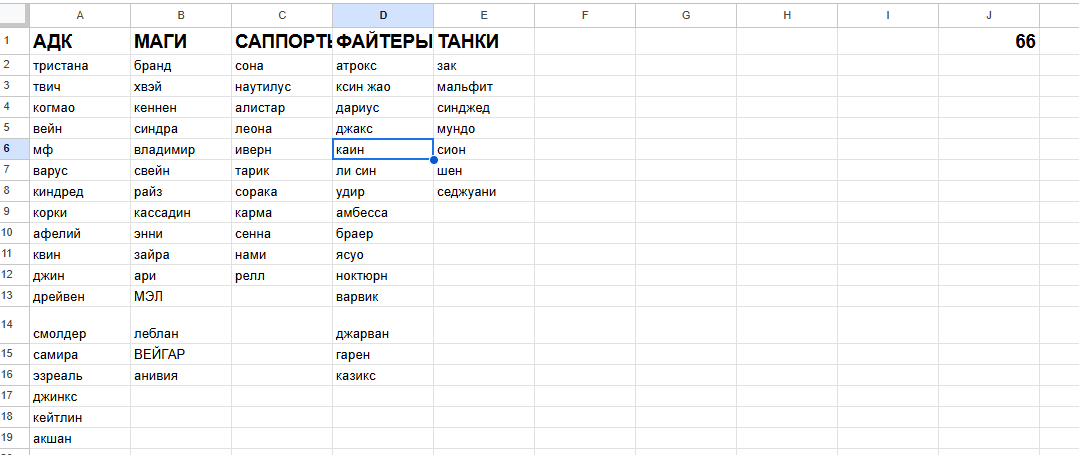Select row 14 header
The image size is (1079, 455).
point(14,325)
